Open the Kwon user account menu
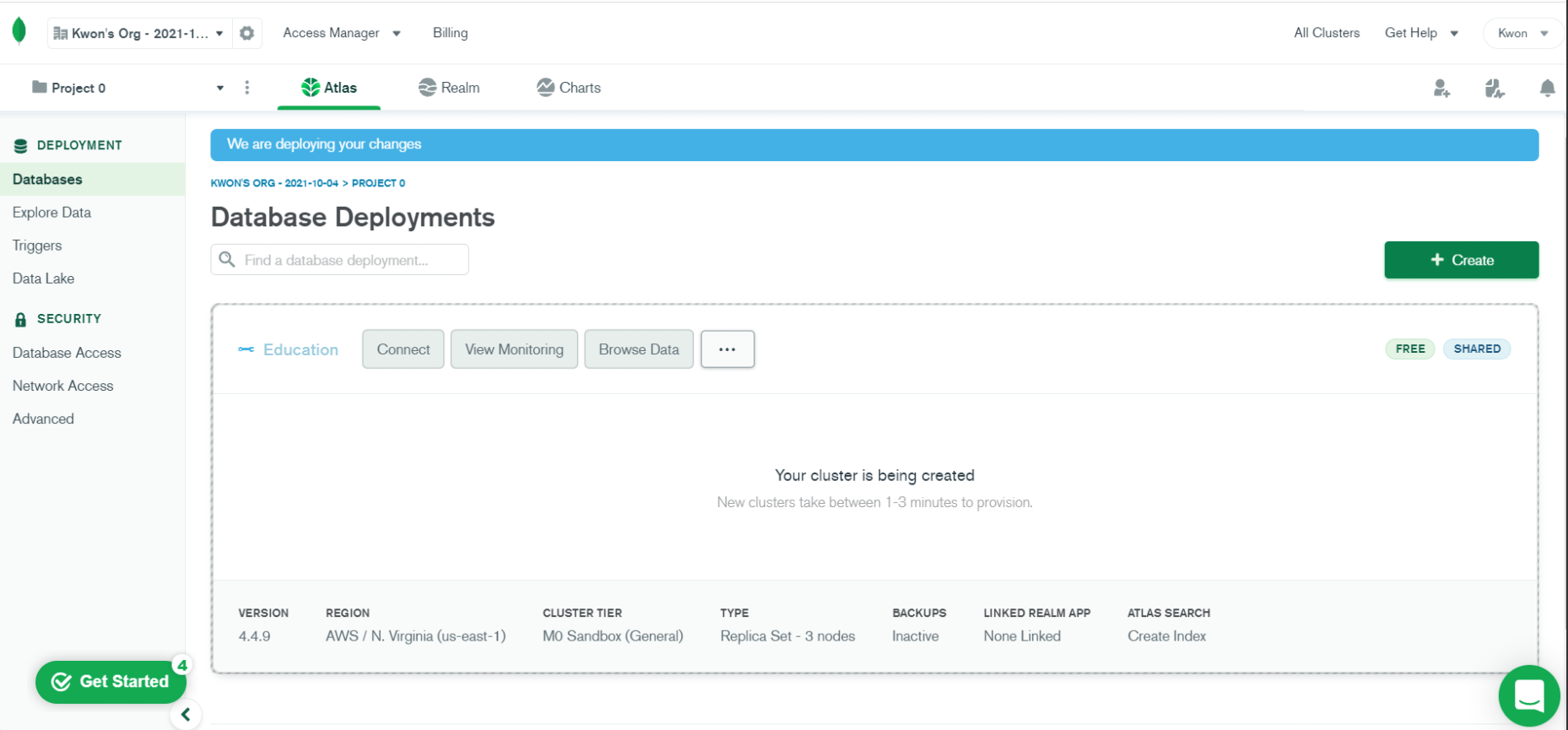 (1522, 33)
